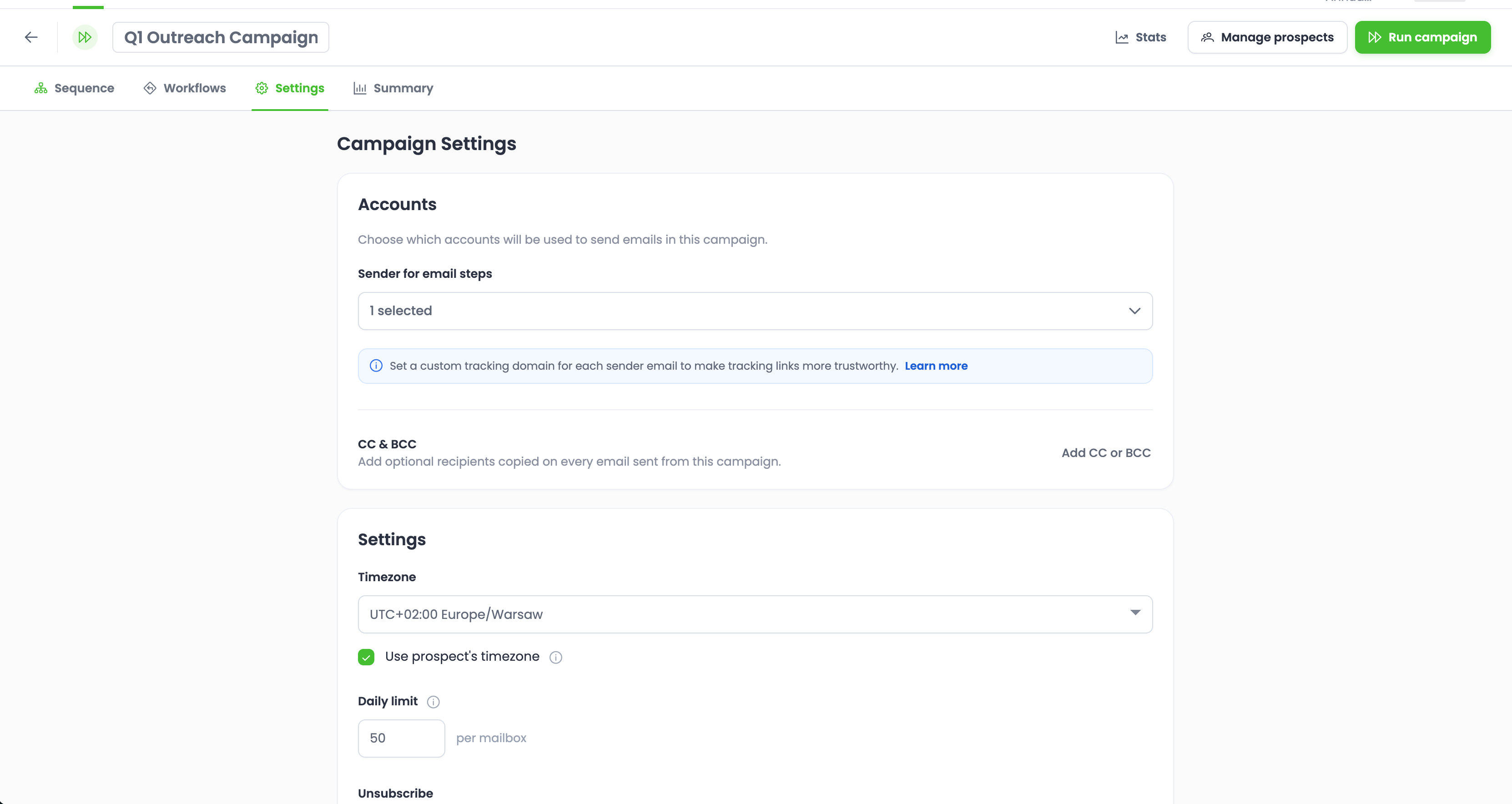This screenshot has width=1512, height=804.
Task: Open the Workflows tab
Action: point(185,88)
